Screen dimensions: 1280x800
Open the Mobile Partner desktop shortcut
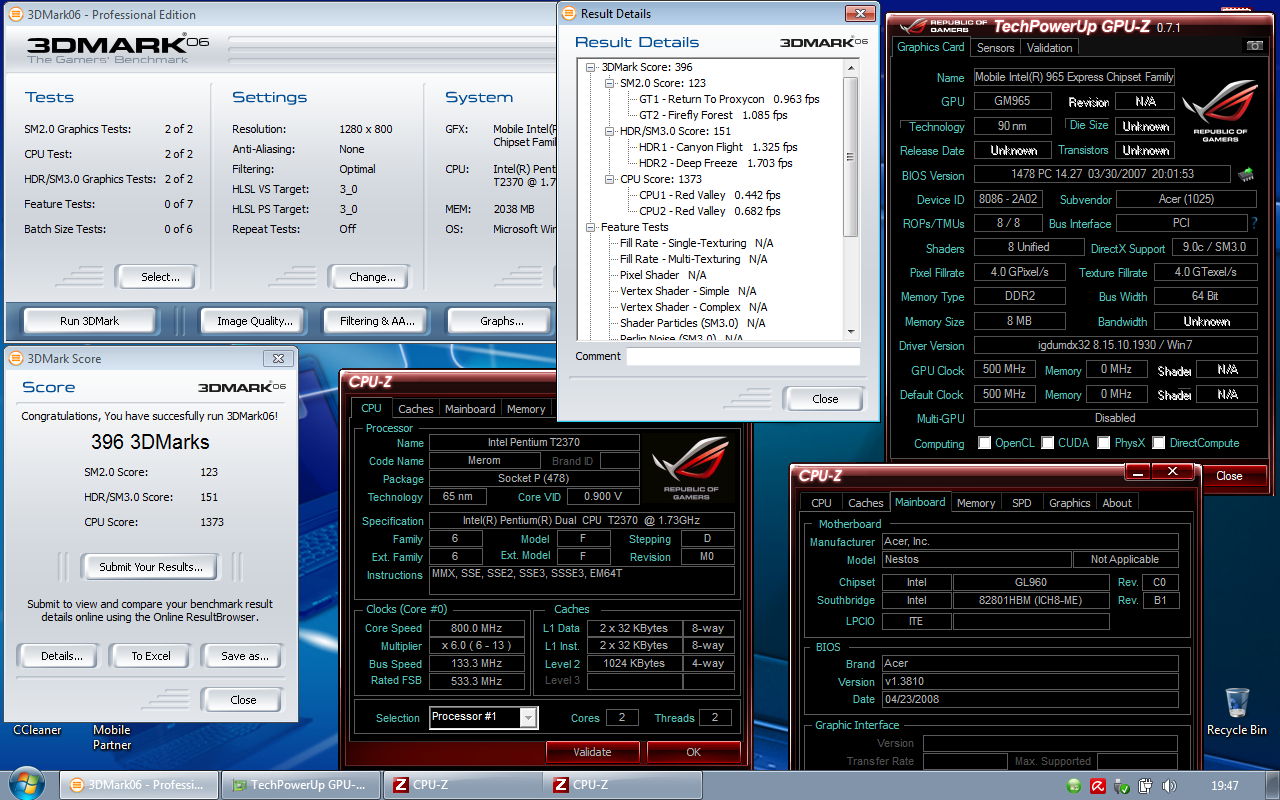(112, 737)
